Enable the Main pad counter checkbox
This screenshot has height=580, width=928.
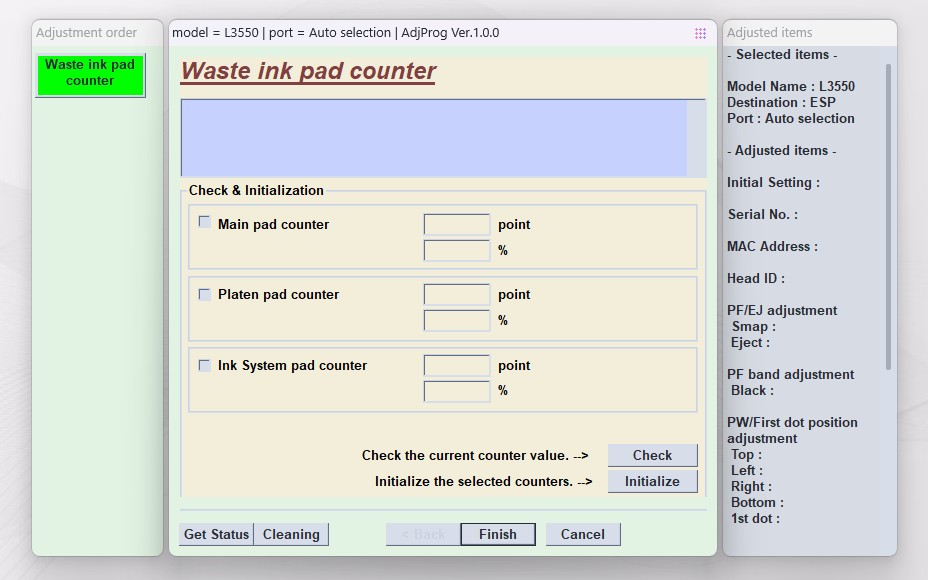pos(205,223)
